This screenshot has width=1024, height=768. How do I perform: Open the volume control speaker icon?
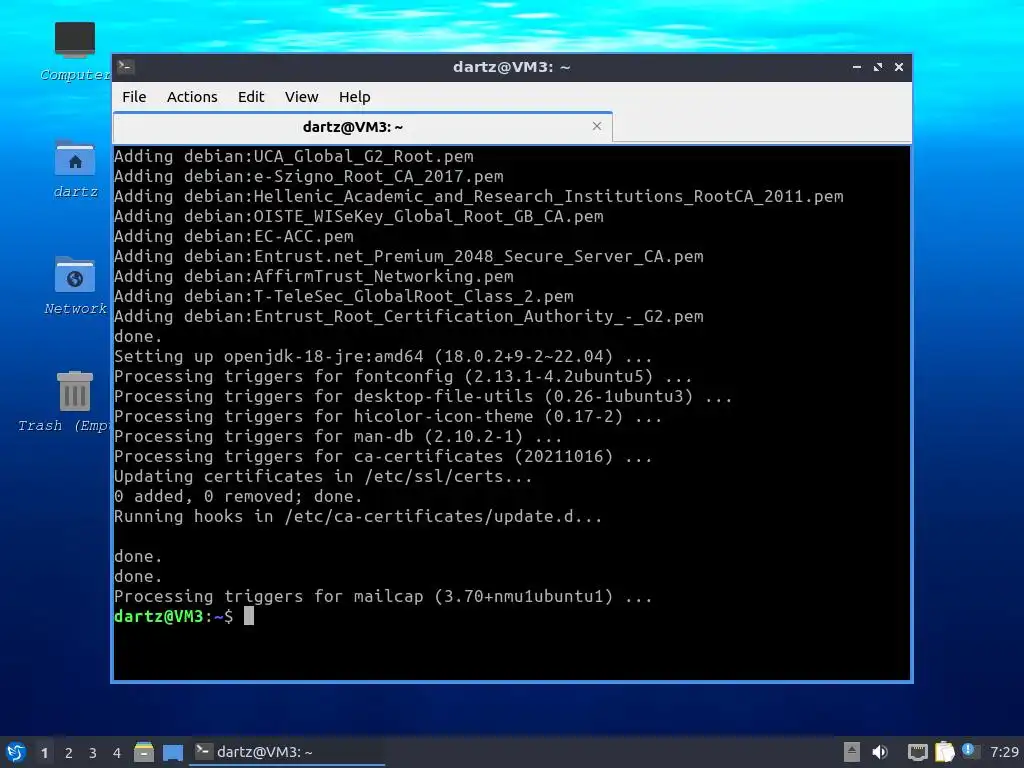(880, 752)
